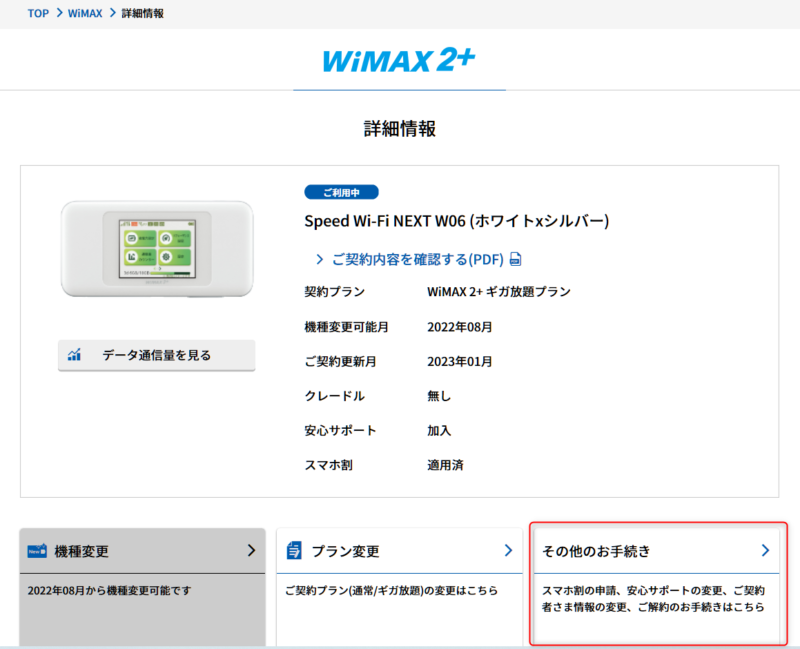Screen dimensions: 800x649
Task: Select the スマホ割 label
Action: (329, 465)
